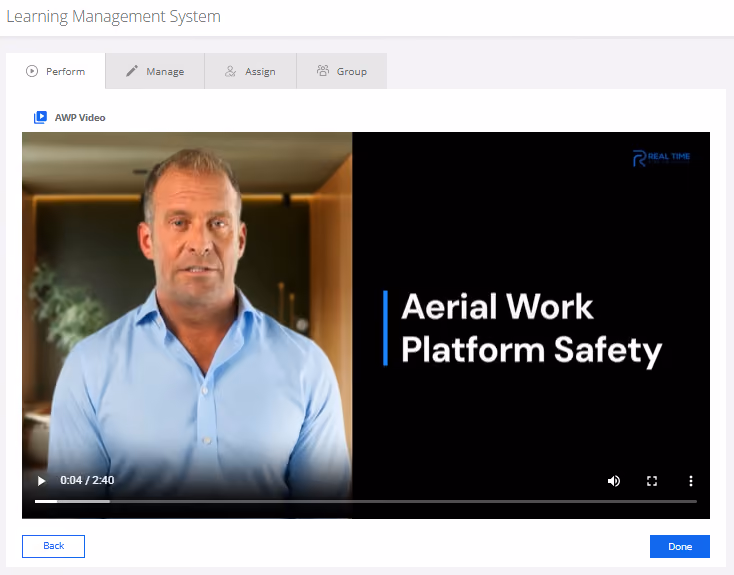This screenshot has height=575, width=734.
Task: Click the Learning Management System heading
Action: [113, 16]
